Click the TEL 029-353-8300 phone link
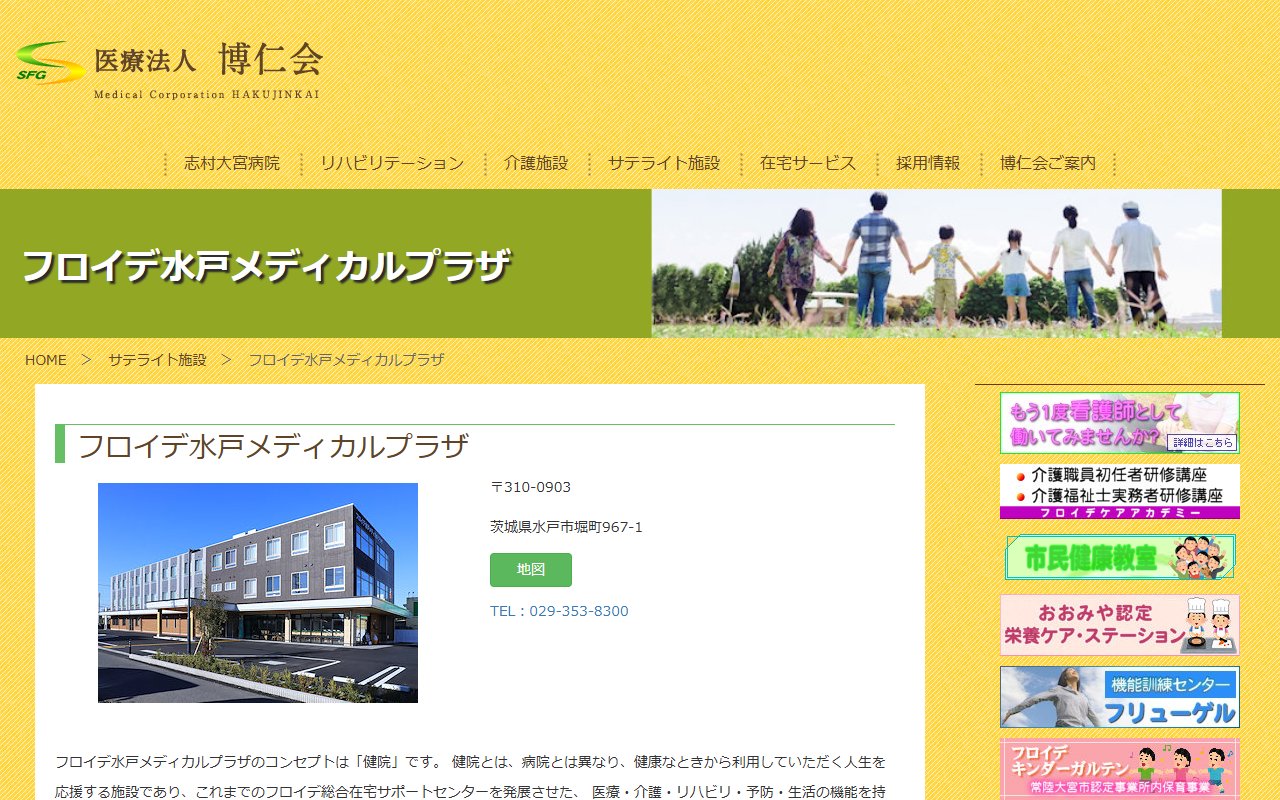1280x800 pixels. tap(559, 611)
